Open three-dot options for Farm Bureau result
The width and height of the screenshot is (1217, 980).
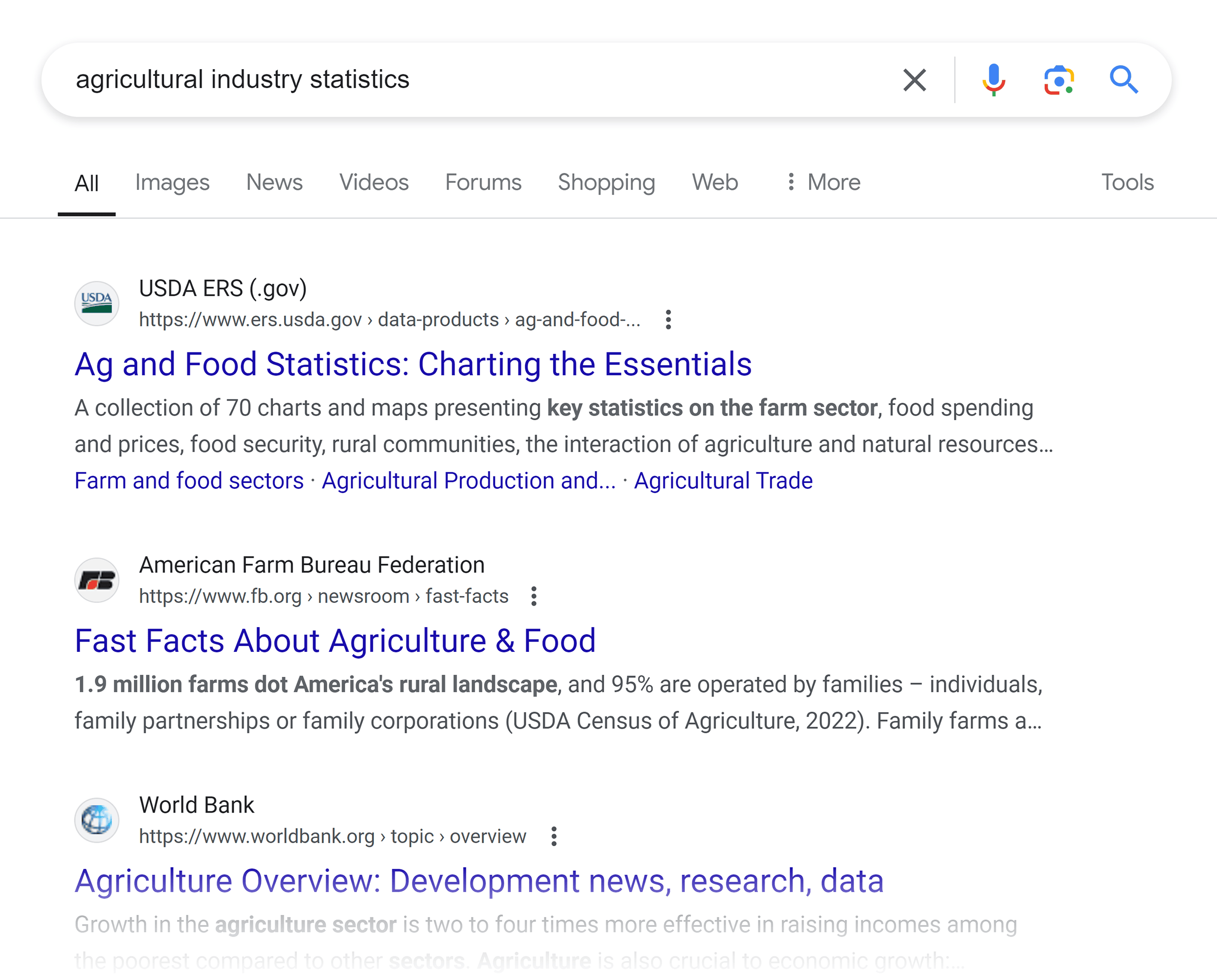point(534,596)
